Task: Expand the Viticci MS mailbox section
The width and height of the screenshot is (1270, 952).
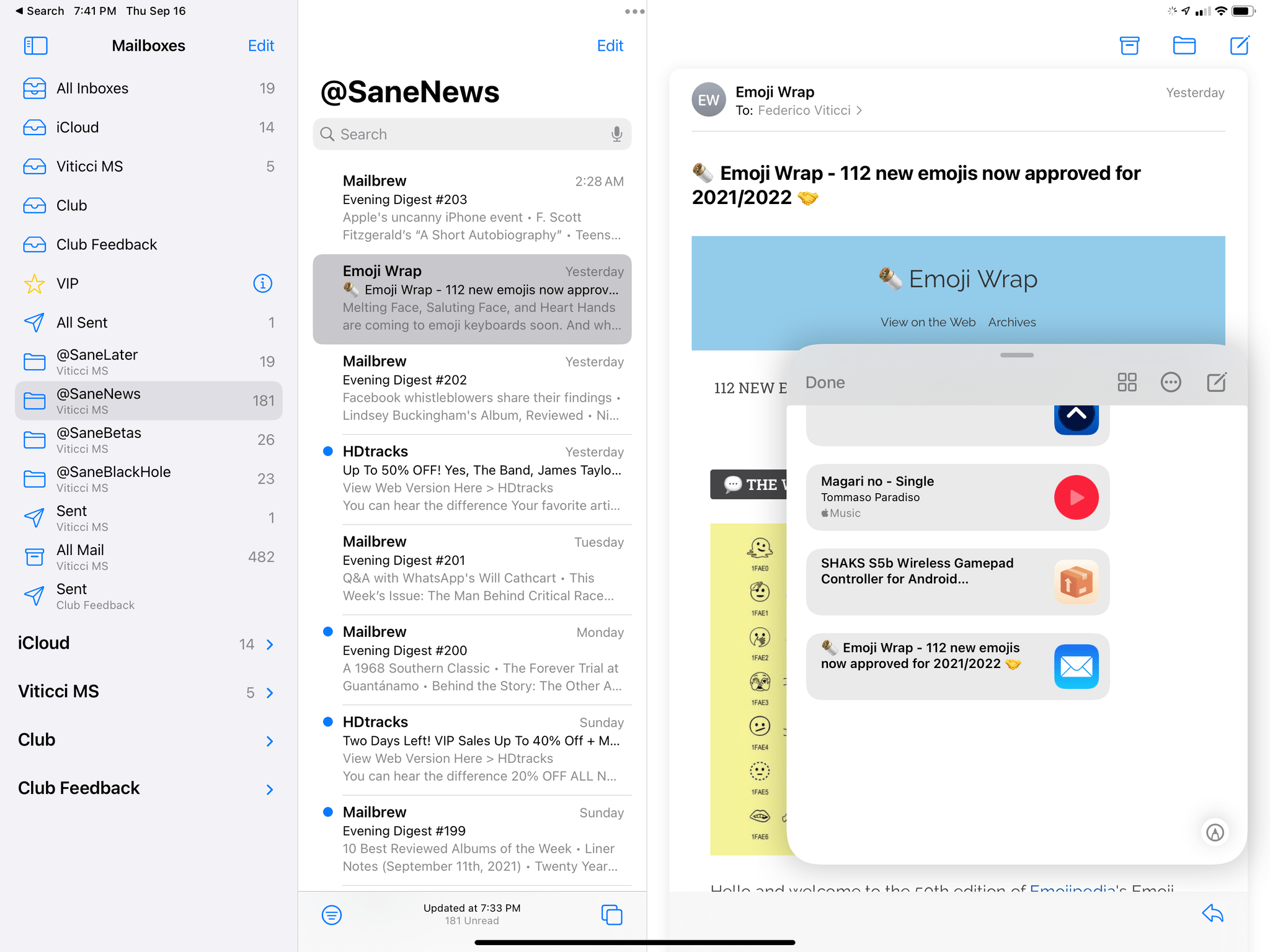Action: (269, 692)
